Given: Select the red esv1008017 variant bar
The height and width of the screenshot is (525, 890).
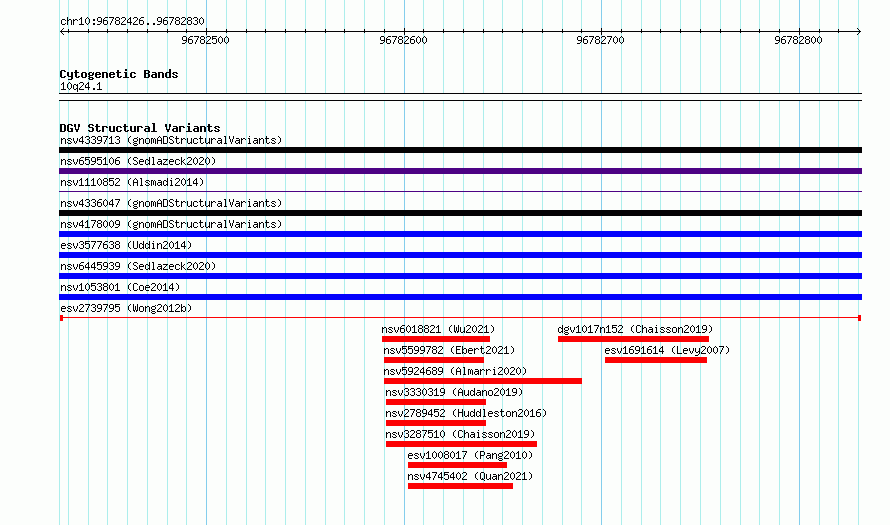Looking at the screenshot, I should [457, 465].
